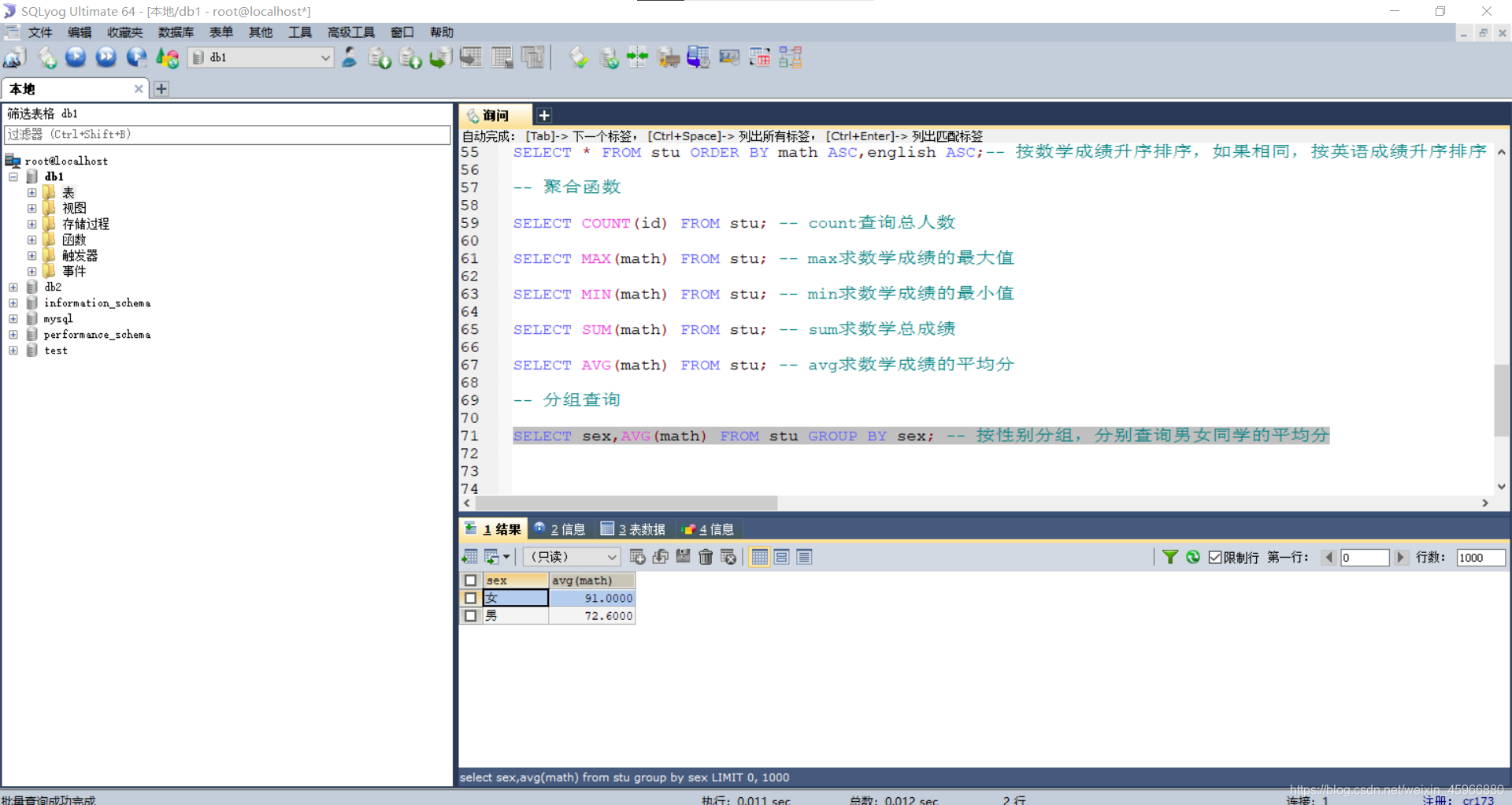The height and width of the screenshot is (805, 1512).
Task: Open the 高级工具 menu
Action: (x=351, y=32)
